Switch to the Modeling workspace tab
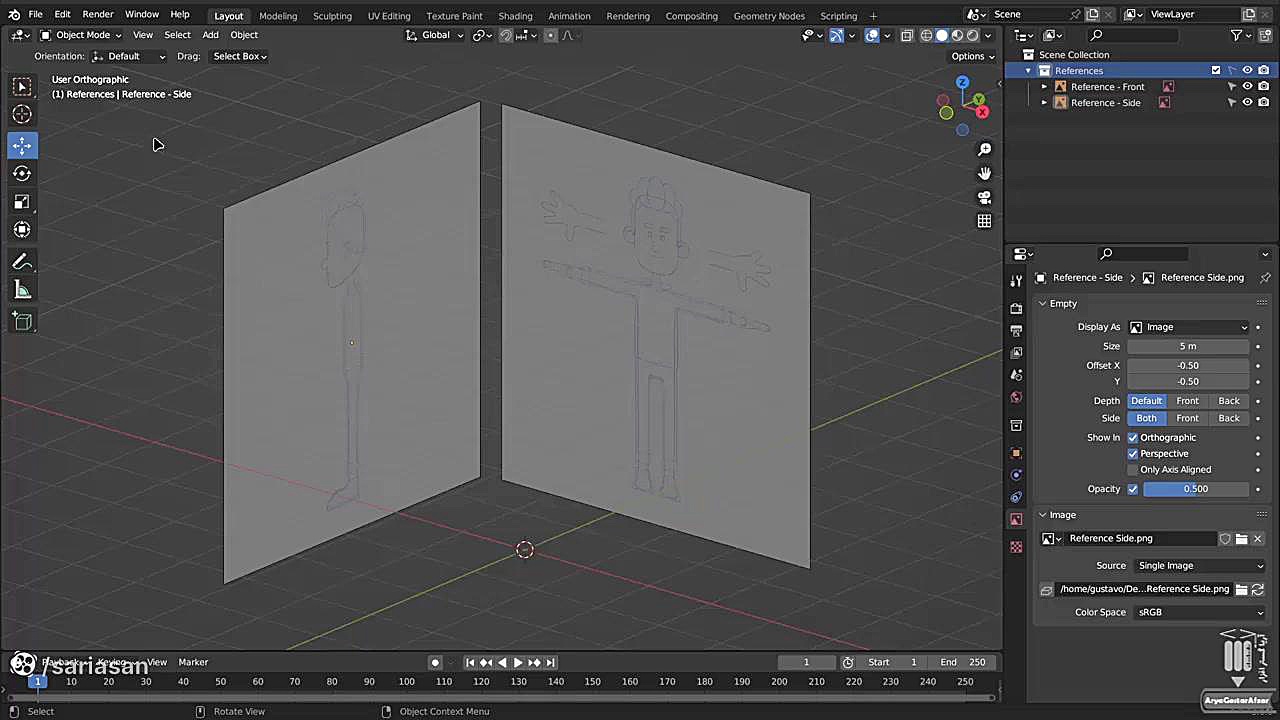The image size is (1280, 720). click(x=278, y=16)
